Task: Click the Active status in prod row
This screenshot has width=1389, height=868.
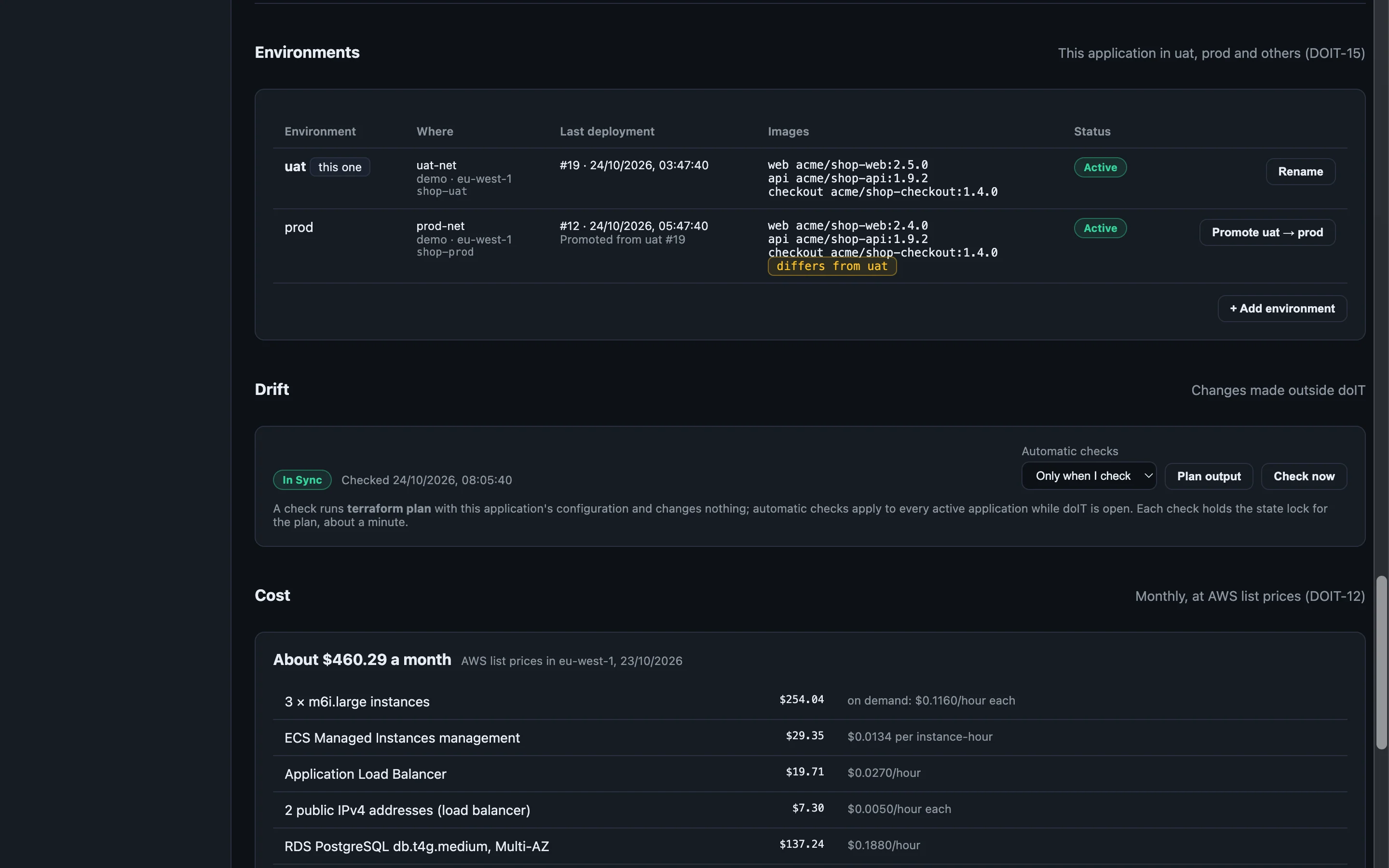Action: pos(1100,229)
